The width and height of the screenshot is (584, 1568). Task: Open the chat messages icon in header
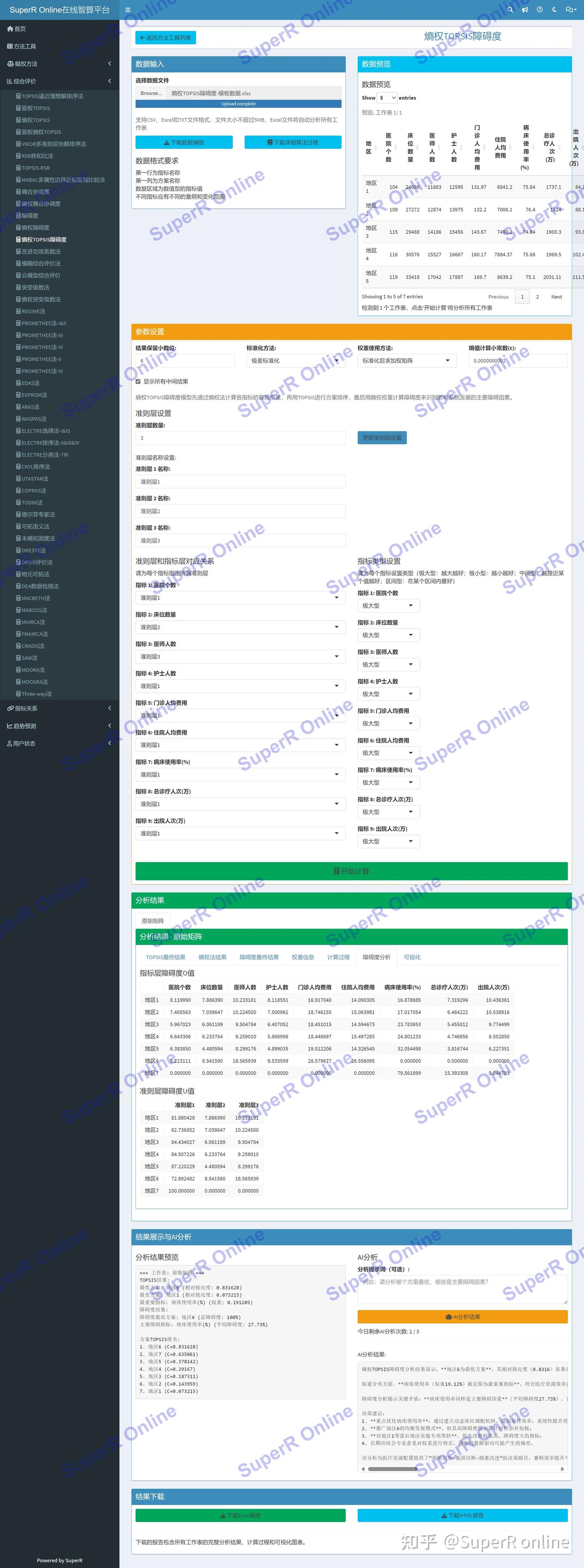[571, 10]
